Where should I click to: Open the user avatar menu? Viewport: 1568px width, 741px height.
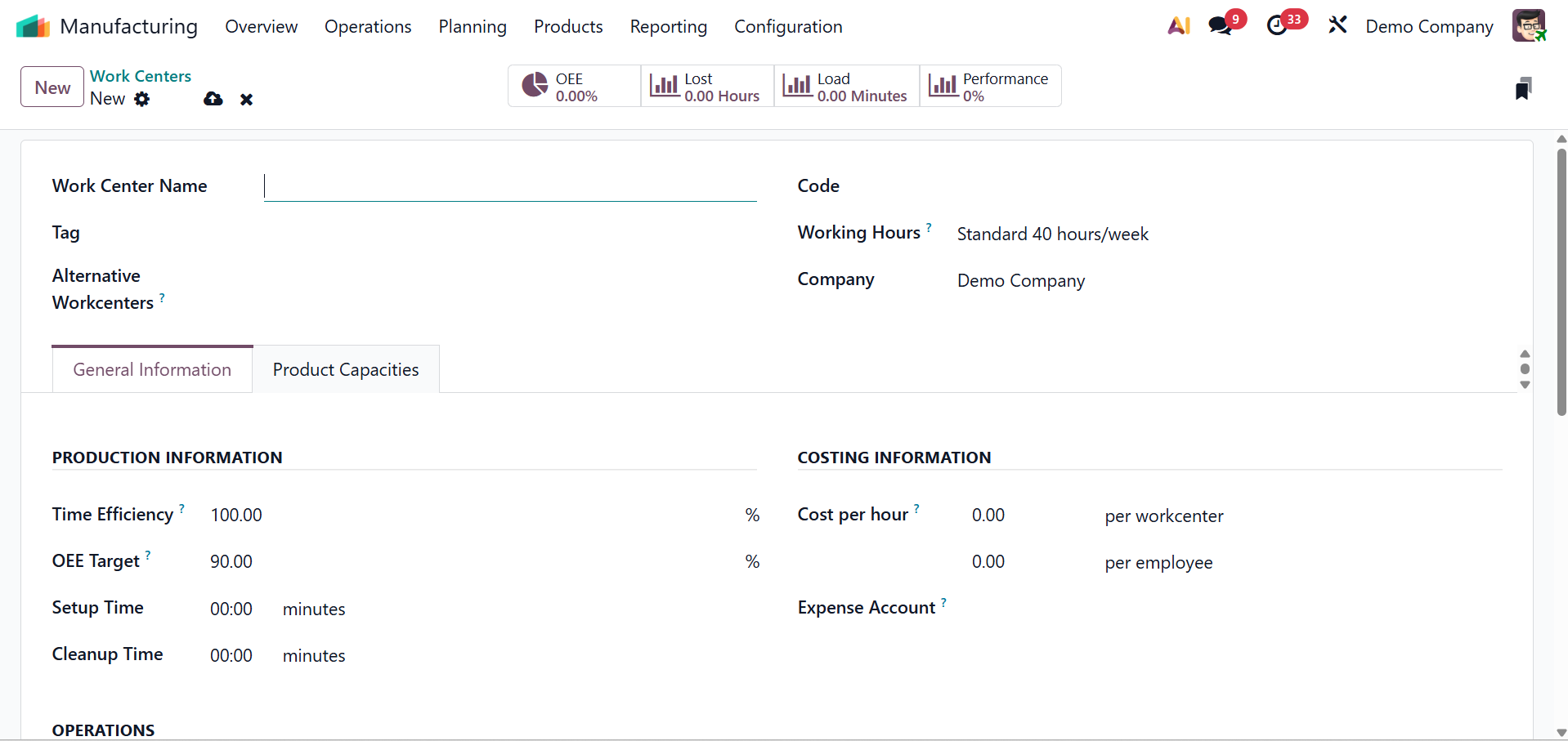1528,26
